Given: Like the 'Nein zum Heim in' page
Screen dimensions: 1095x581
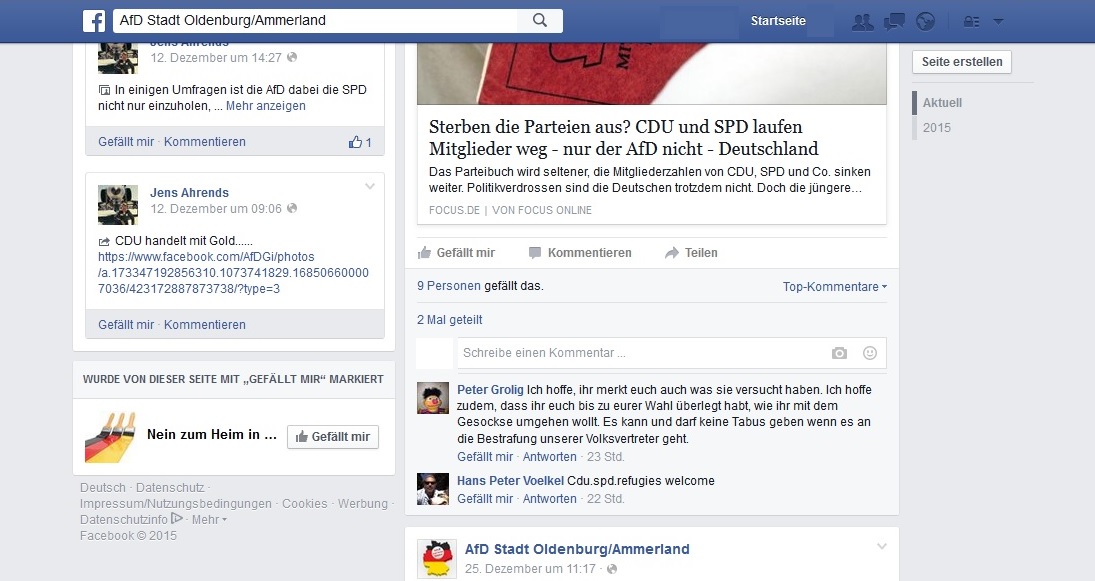Looking at the screenshot, I should tap(332, 437).
